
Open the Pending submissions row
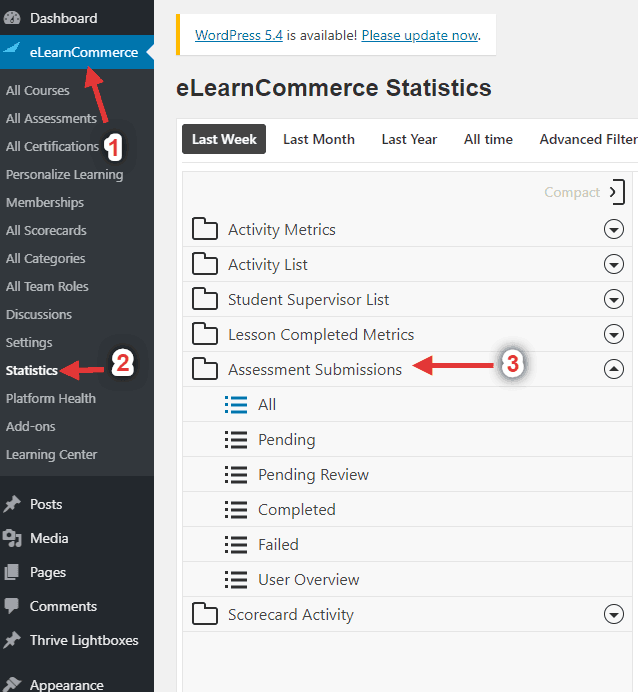click(407, 440)
